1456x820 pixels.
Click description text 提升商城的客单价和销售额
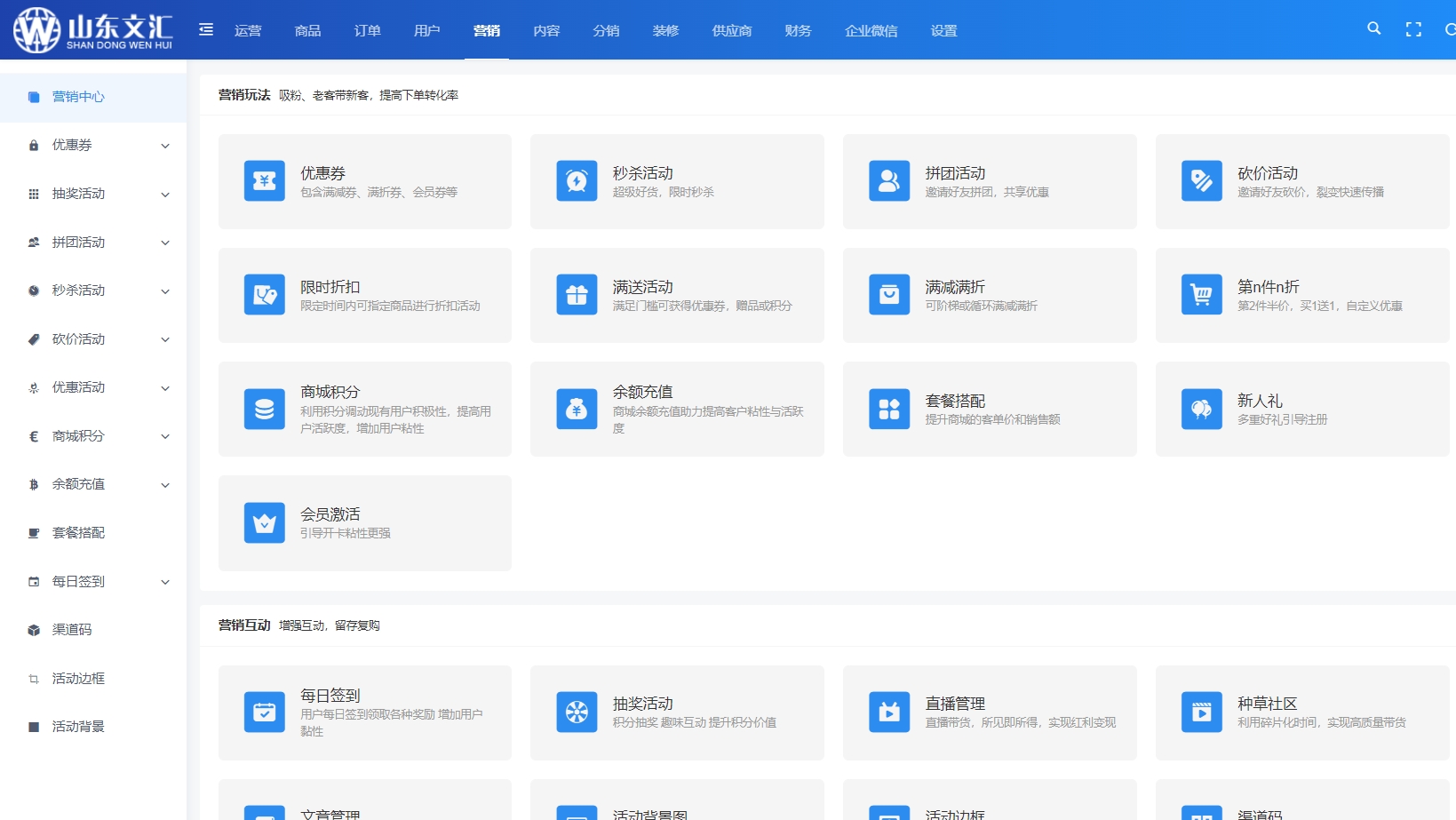pos(992,419)
